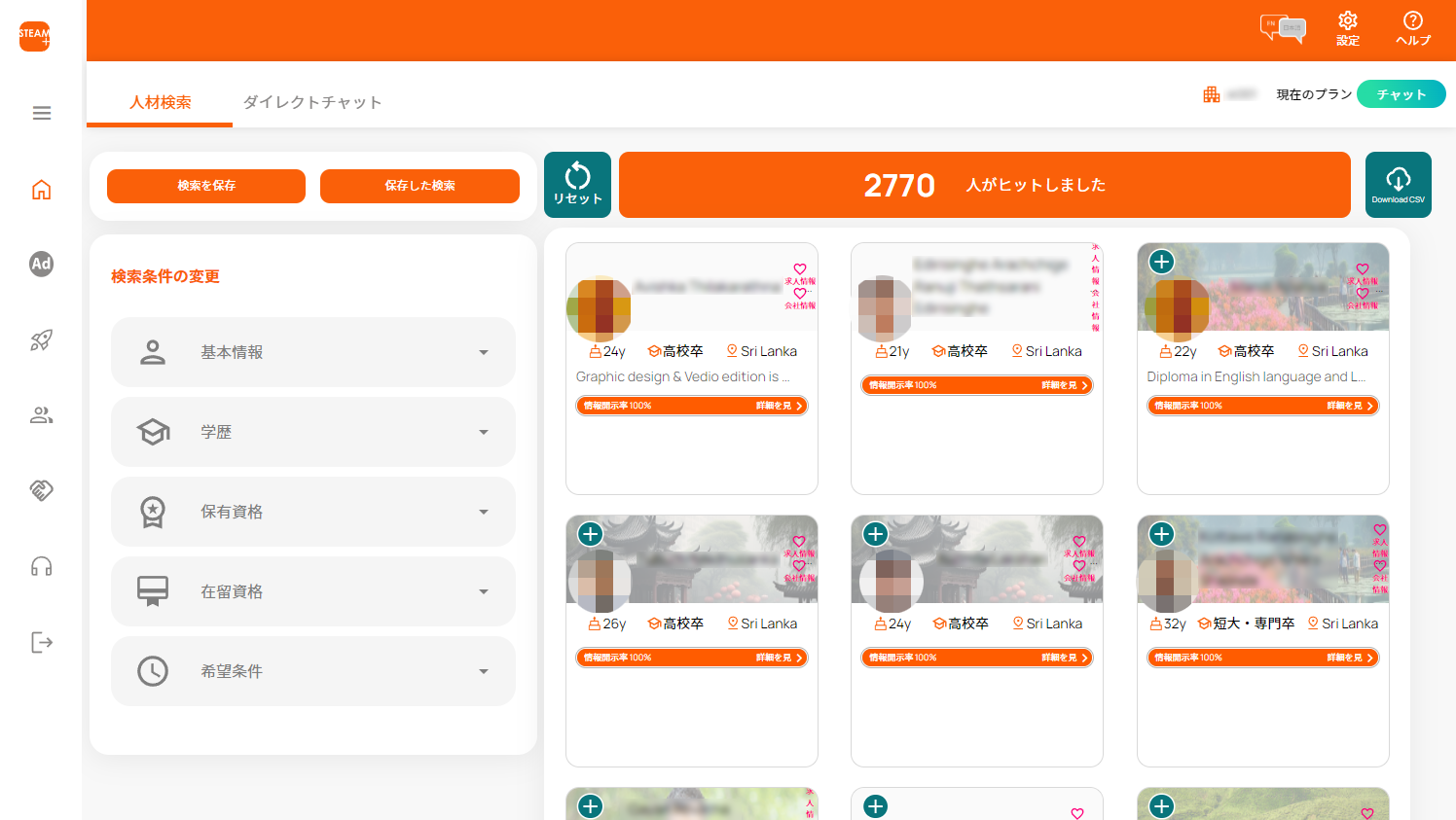View details of the 21y candidate
This screenshot has height=820, width=1456.
(977, 385)
